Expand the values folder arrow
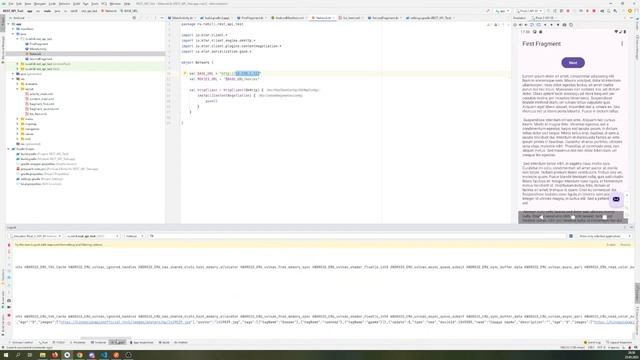 click(18, 134)
